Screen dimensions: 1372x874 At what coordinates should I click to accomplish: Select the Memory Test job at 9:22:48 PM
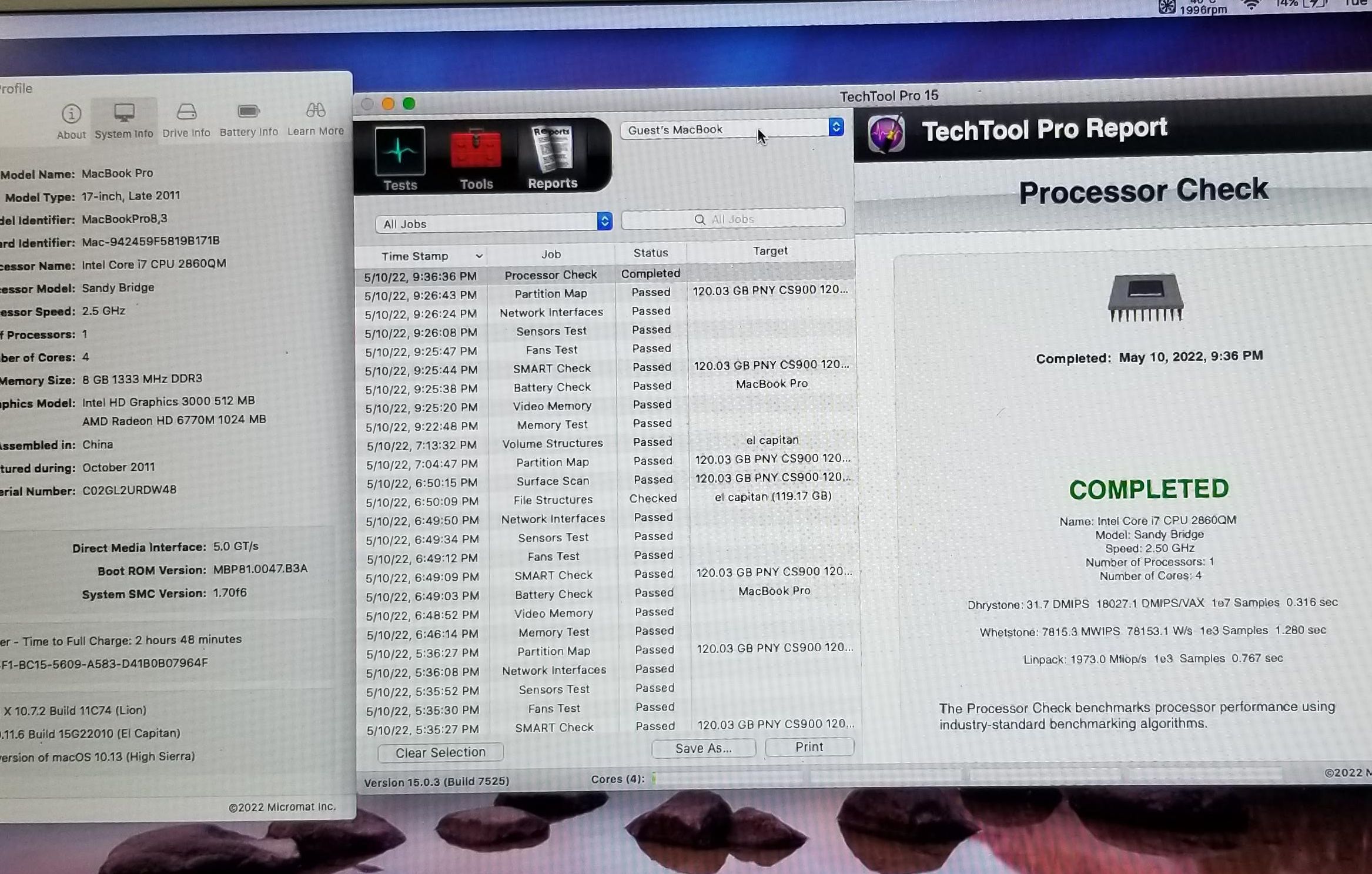pyautogui.click(x=606, y=424)
